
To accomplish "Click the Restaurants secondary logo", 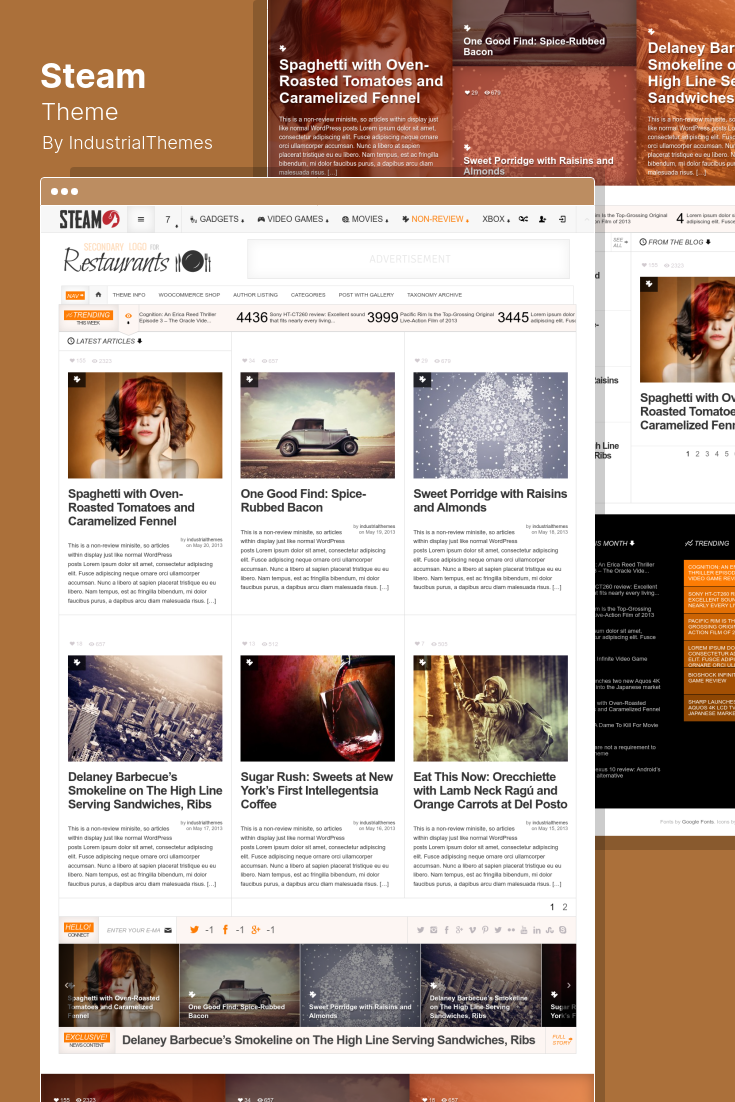I will 137,259.
